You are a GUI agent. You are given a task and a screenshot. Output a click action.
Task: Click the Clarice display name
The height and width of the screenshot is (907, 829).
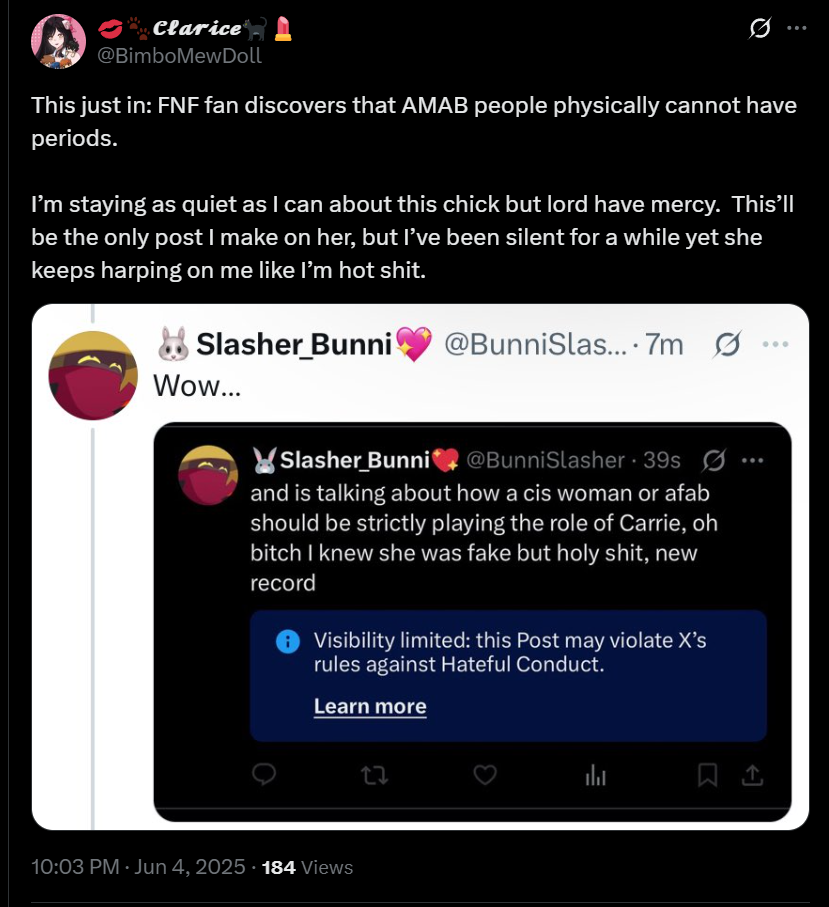(x=196, y=28)
